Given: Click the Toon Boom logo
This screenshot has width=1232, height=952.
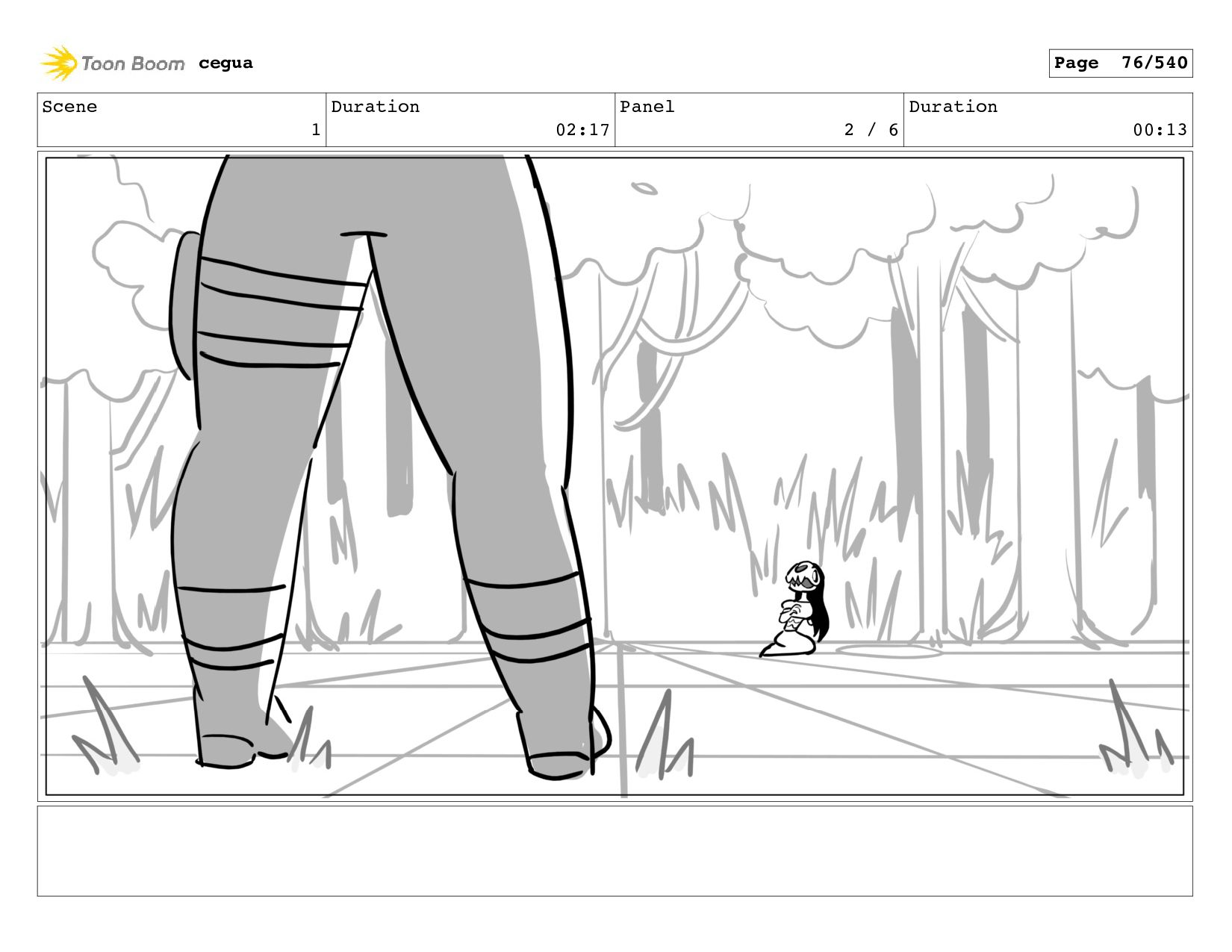Looking at the screenshot, I should click(x=112, y=63).
